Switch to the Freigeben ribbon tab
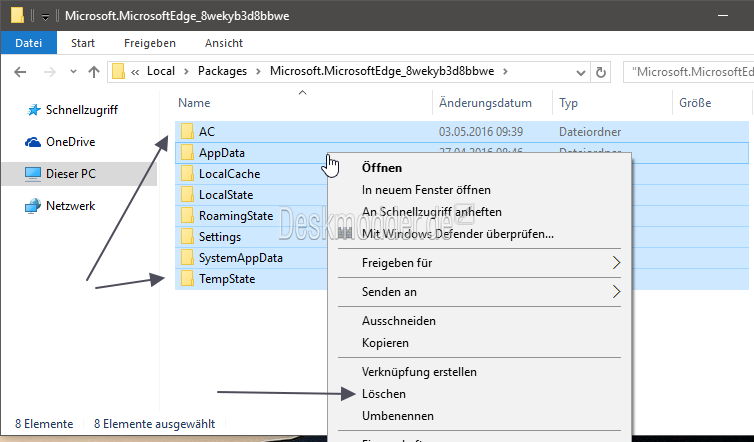 pyautogui.click(x=150, y=43)
